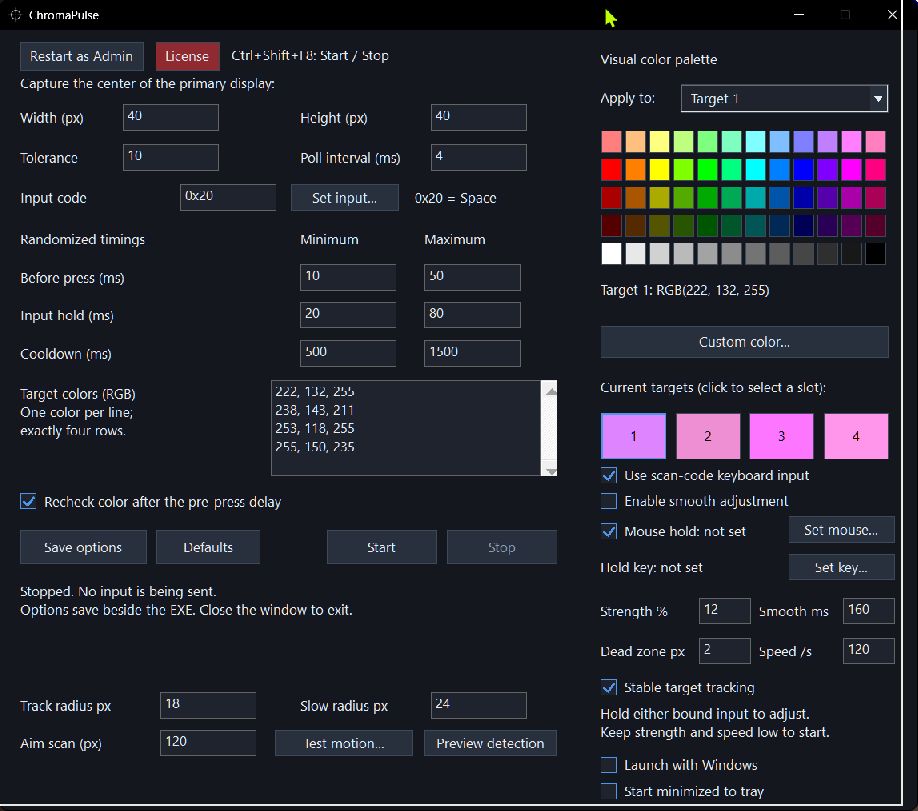Open the Test motion... button
Image resolution: width=918 pixels, height=811 pixels.
[x=344, y=742]
